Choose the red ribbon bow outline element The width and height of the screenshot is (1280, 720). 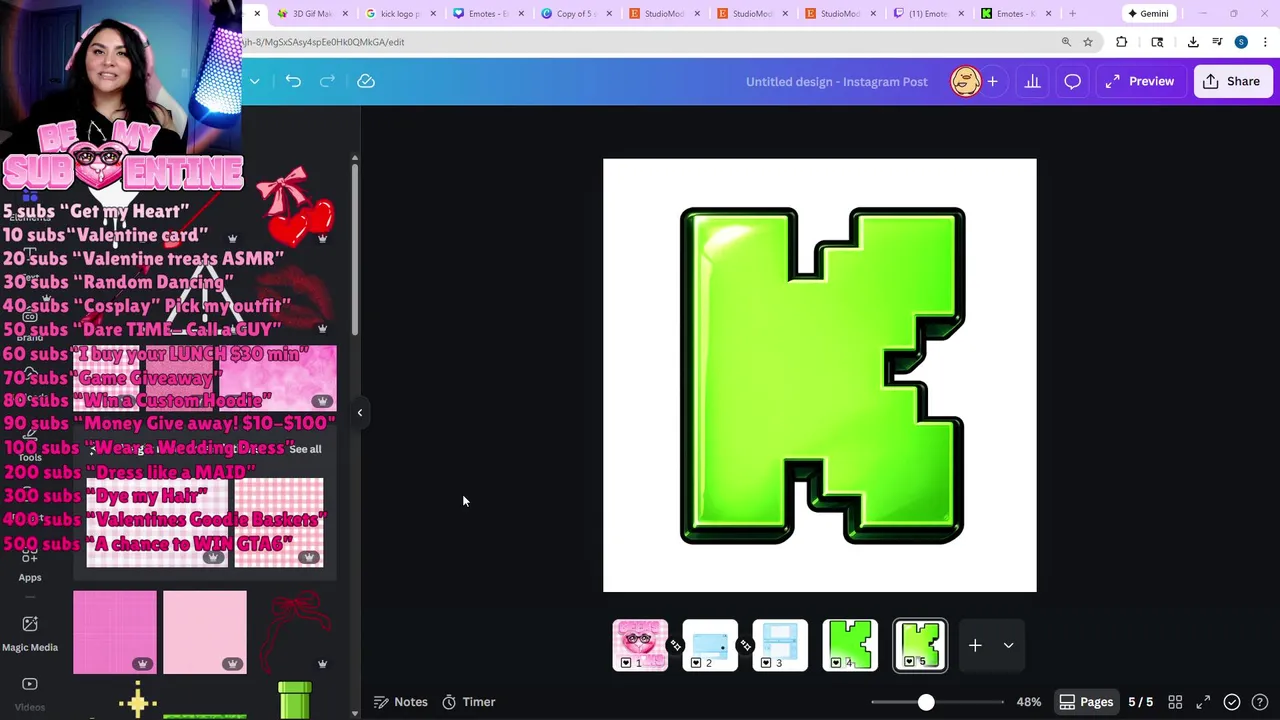(x=296, y=632)
